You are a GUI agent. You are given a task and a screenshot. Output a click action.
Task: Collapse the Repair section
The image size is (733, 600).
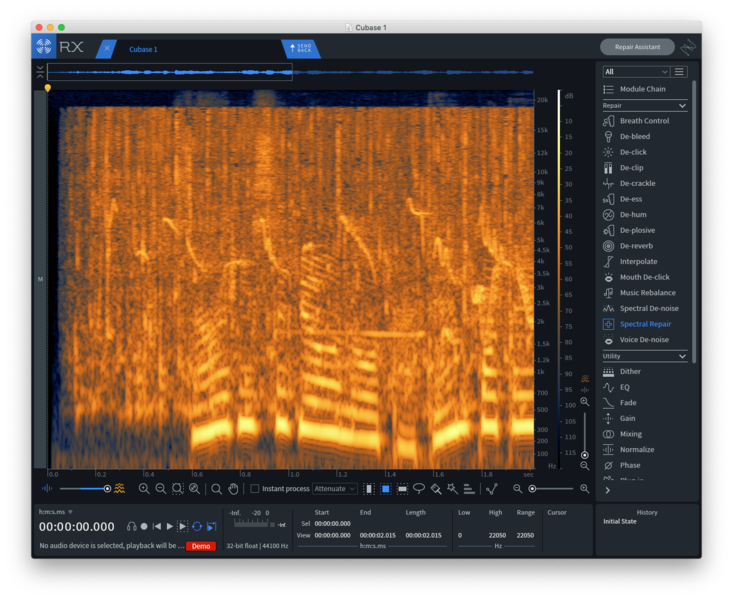pos(683,105)
